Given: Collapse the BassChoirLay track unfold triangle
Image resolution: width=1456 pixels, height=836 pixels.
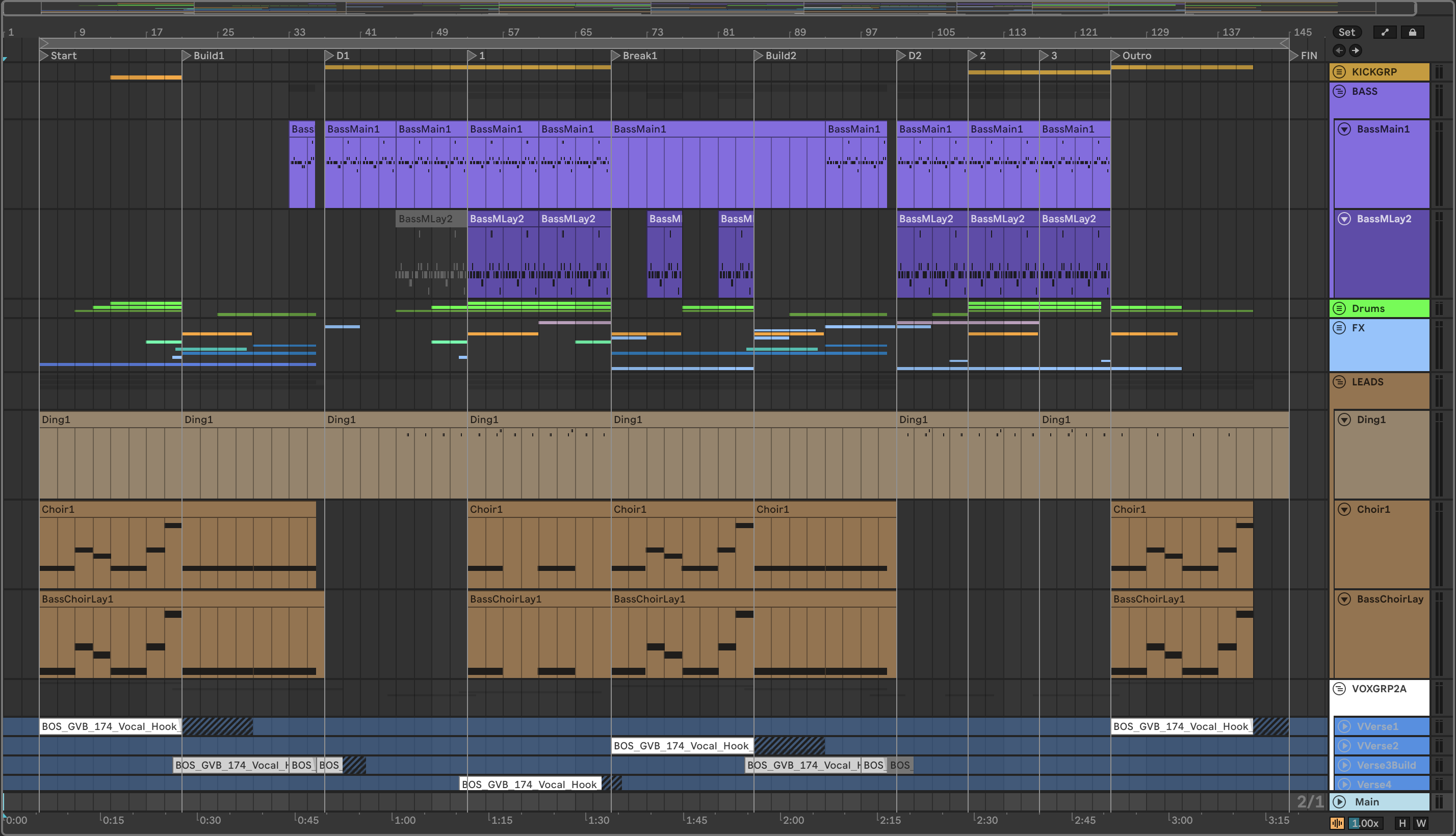Looking at the screenshot, I should point(1345,599).
